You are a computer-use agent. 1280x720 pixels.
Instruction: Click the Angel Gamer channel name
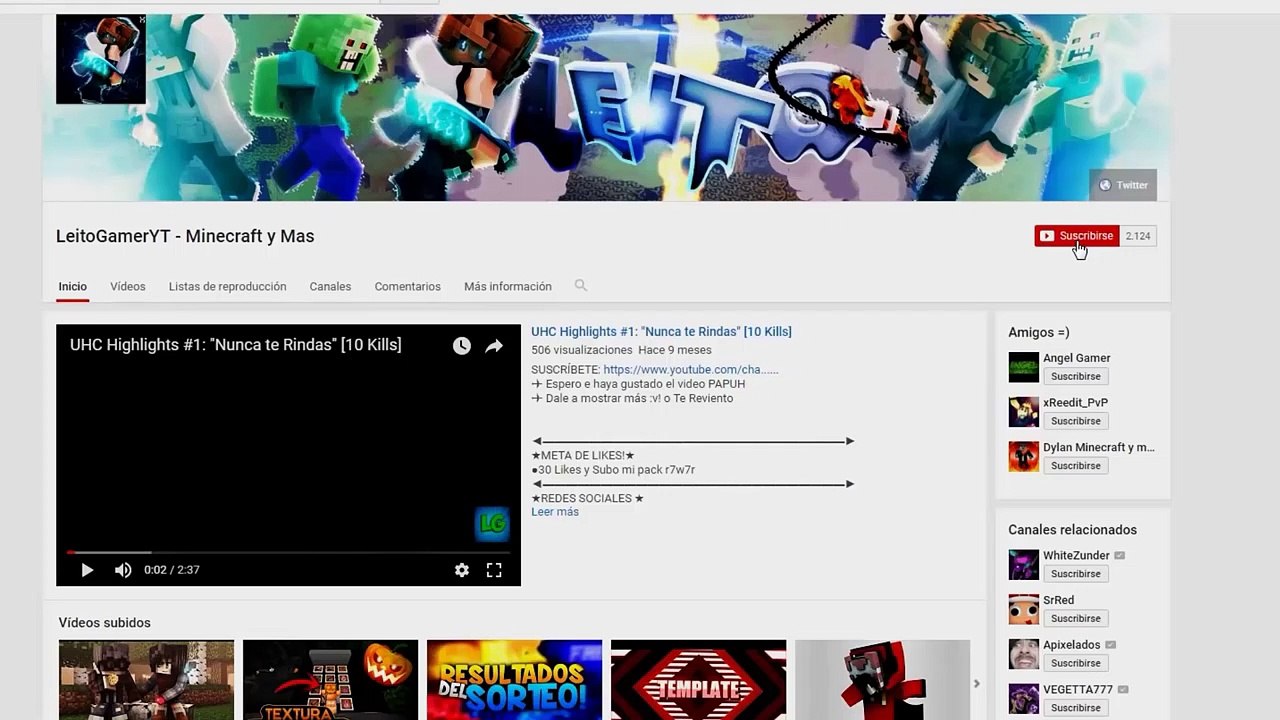[x=1076, y=358]
